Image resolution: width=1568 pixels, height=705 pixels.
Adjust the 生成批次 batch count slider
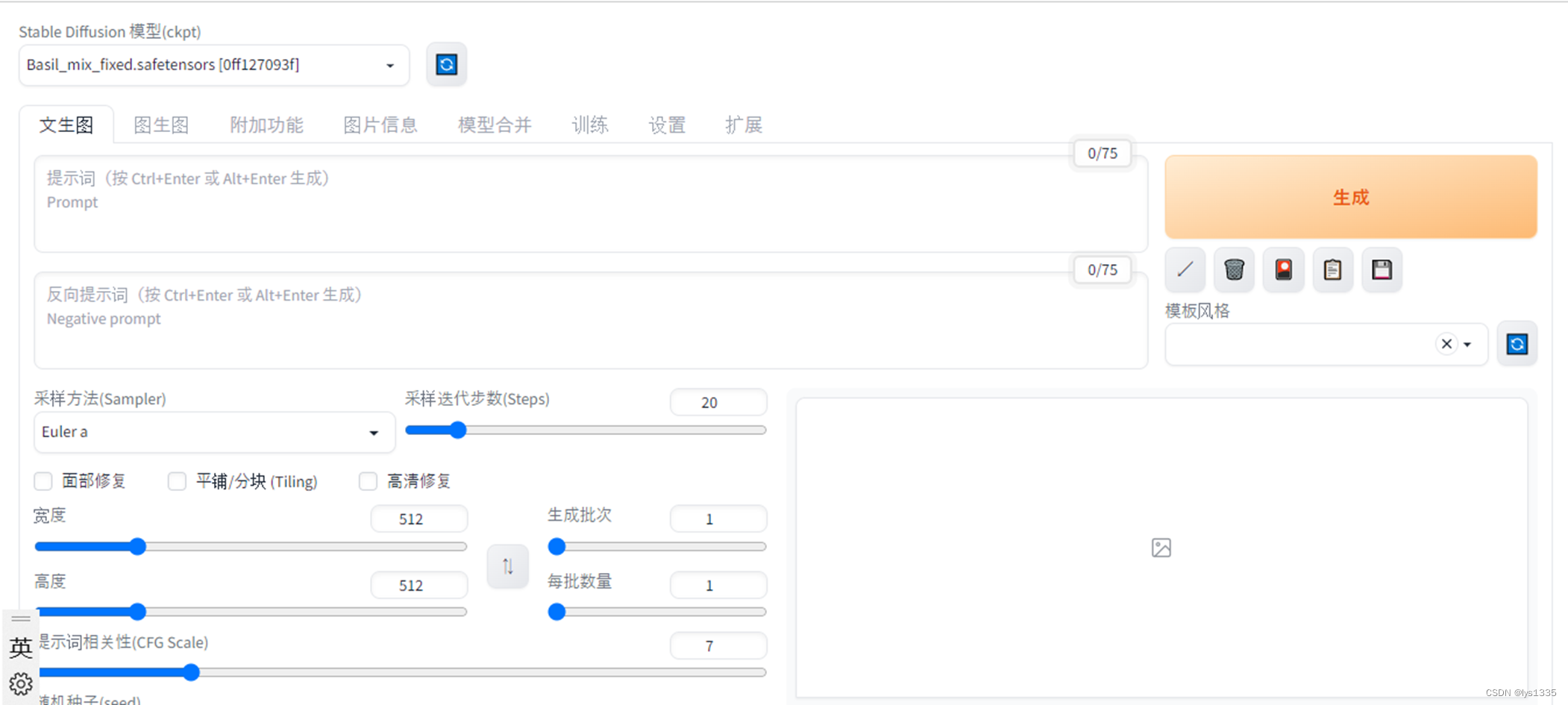point(657,547)
